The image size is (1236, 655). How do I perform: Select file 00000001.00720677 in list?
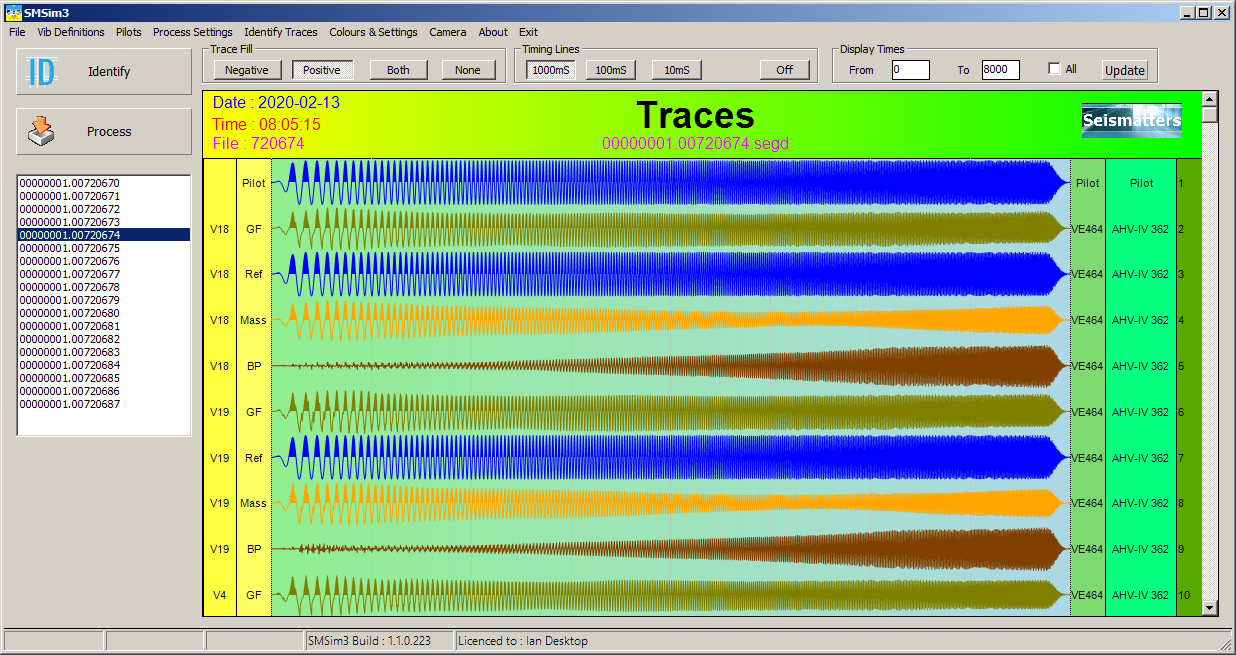[104, 274]
